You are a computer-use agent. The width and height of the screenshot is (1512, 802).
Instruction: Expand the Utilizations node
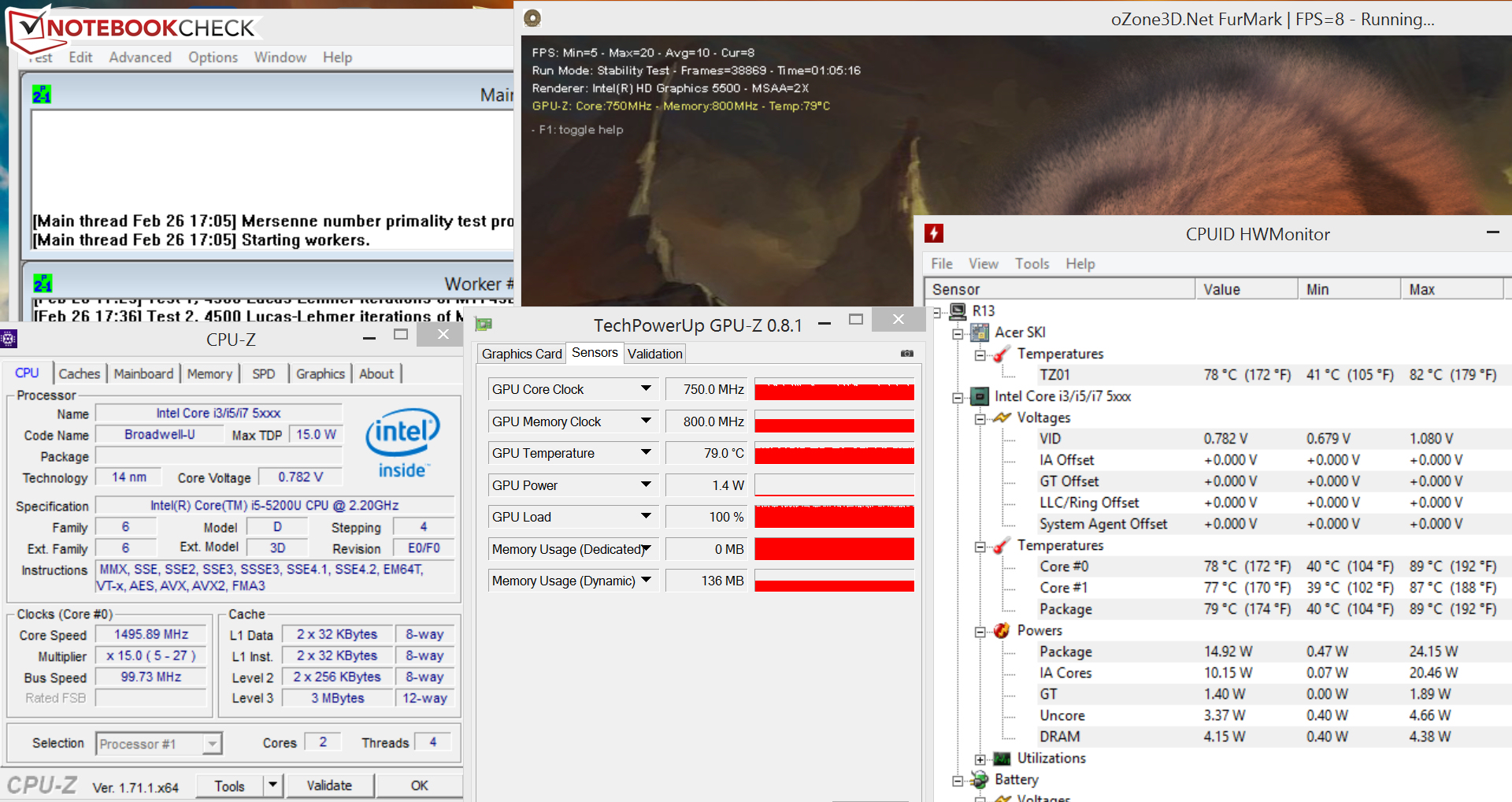click(x=980, y=759)
